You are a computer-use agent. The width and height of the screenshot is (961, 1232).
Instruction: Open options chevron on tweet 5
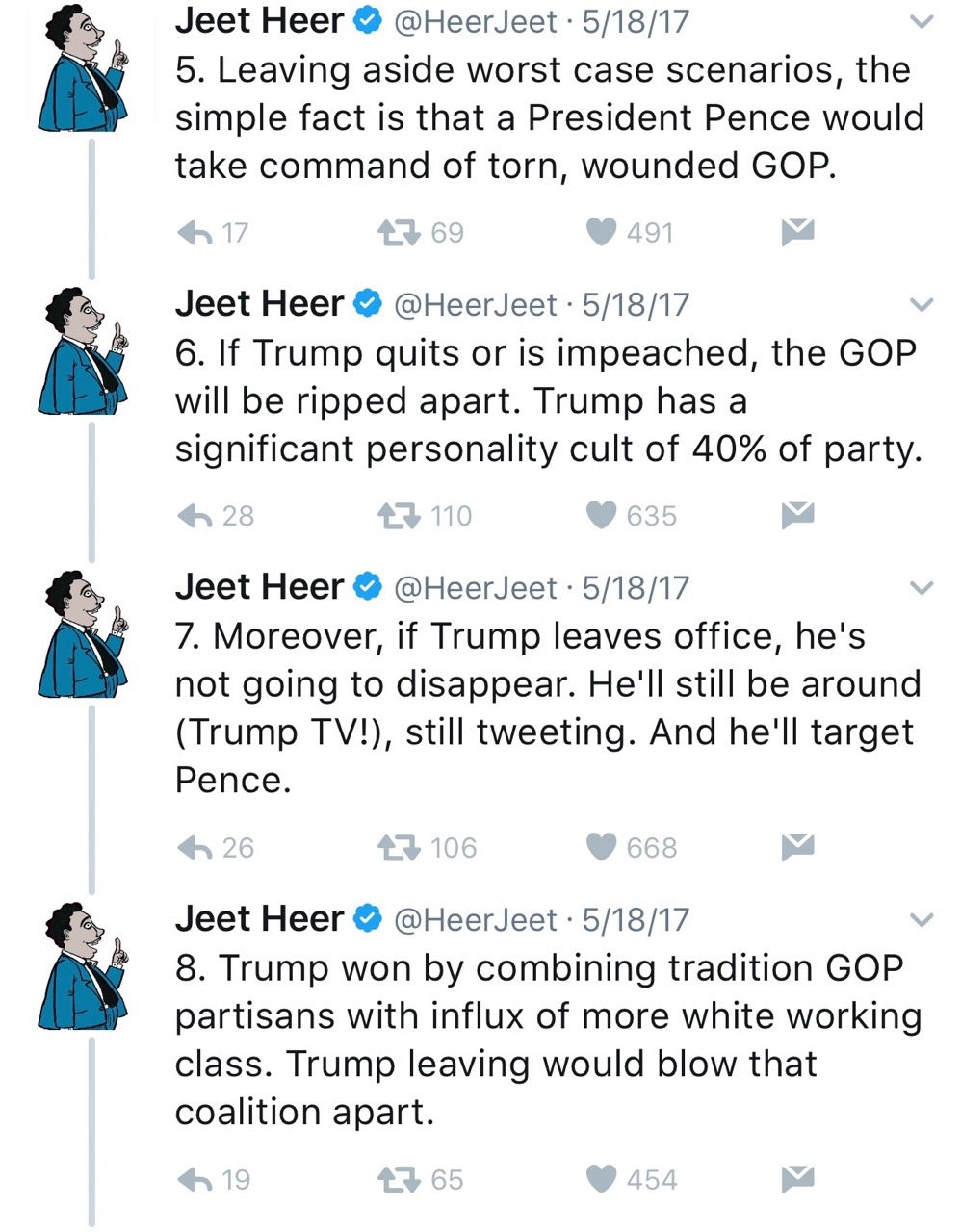[x=922, y=22]
